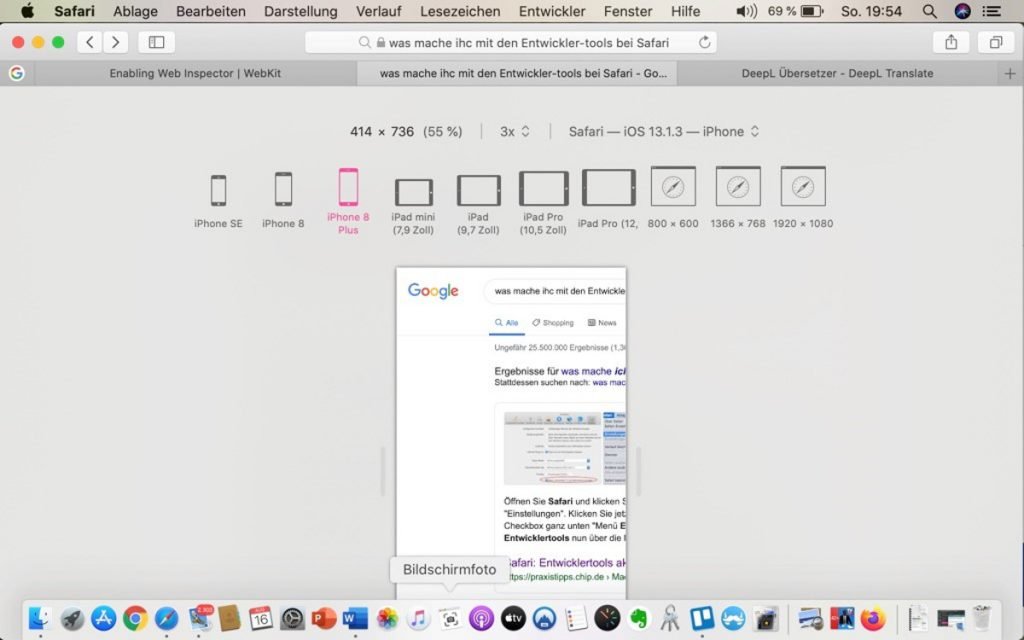Screen dimensions: 1024x640
Task: Select the Google search results tab
Action: (x=517, y=74)
